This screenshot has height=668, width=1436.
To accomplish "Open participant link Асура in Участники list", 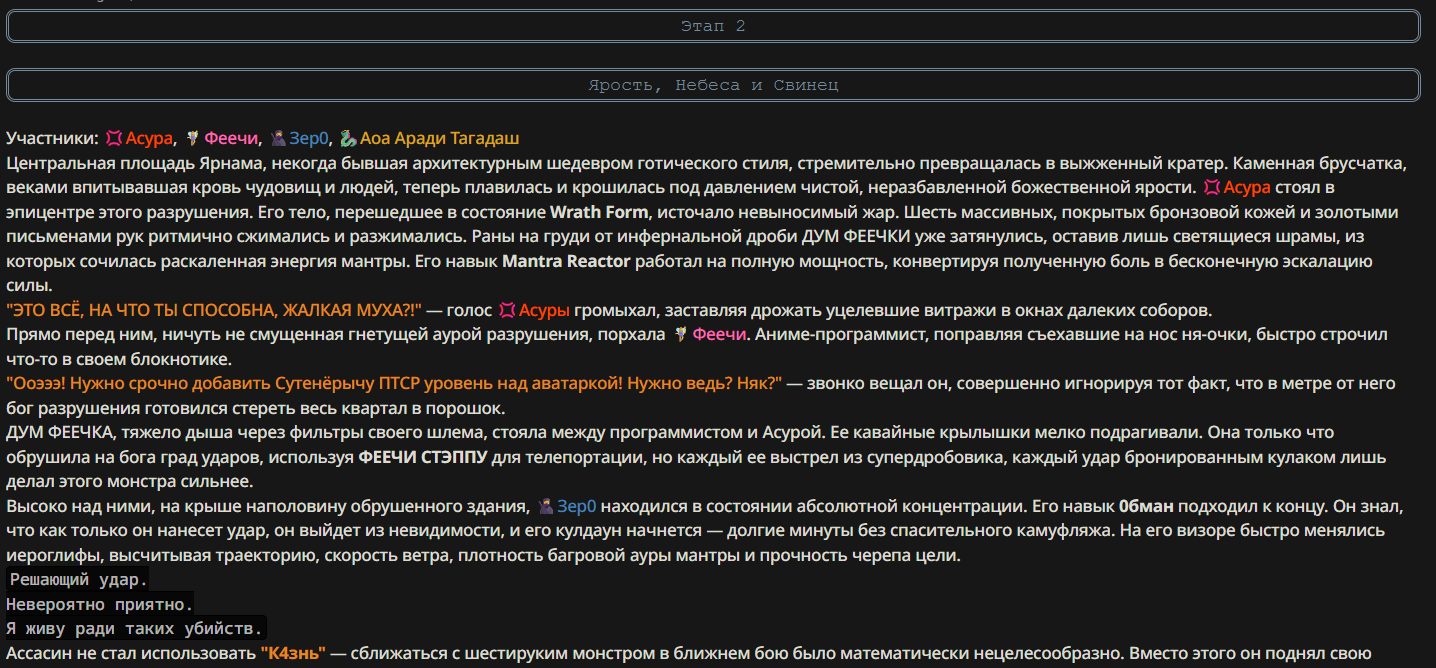I will [150, 138].
